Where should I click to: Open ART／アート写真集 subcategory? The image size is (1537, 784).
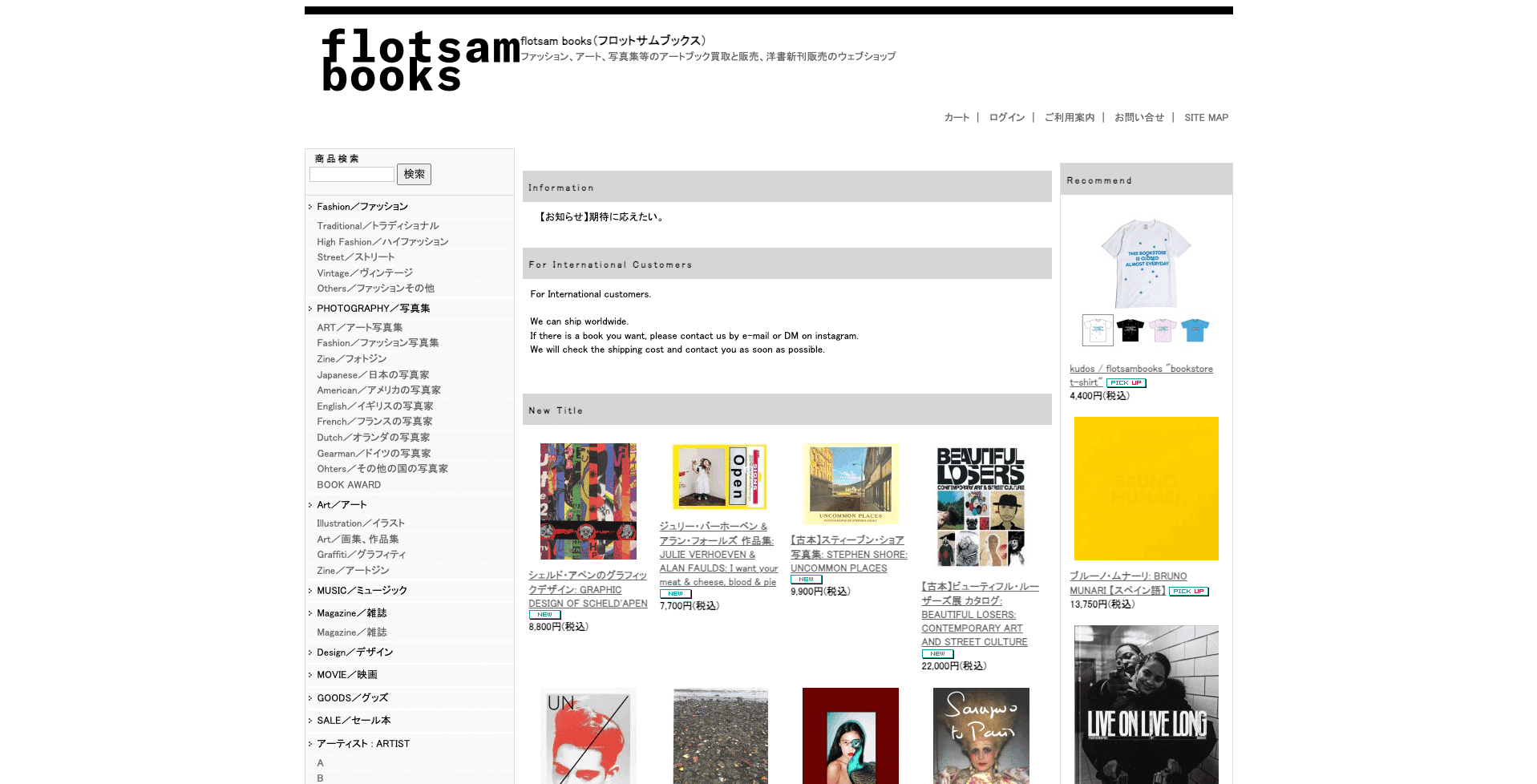[x=360, y=328]
